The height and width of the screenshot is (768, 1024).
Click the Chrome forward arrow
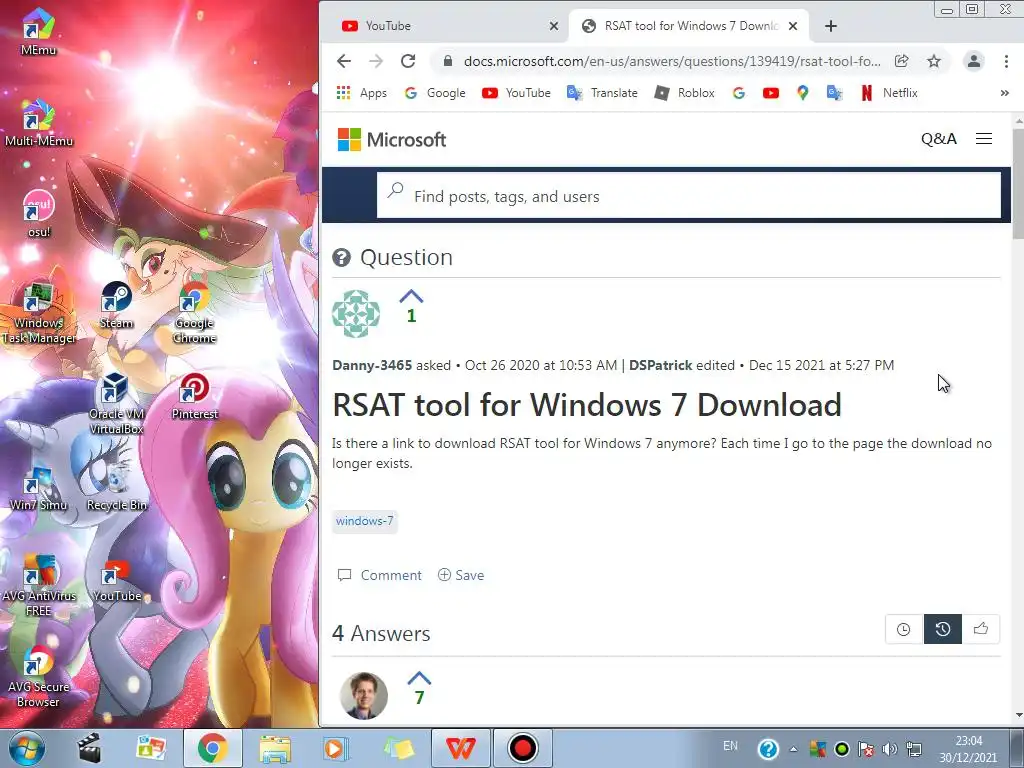(x=376, y=61)
